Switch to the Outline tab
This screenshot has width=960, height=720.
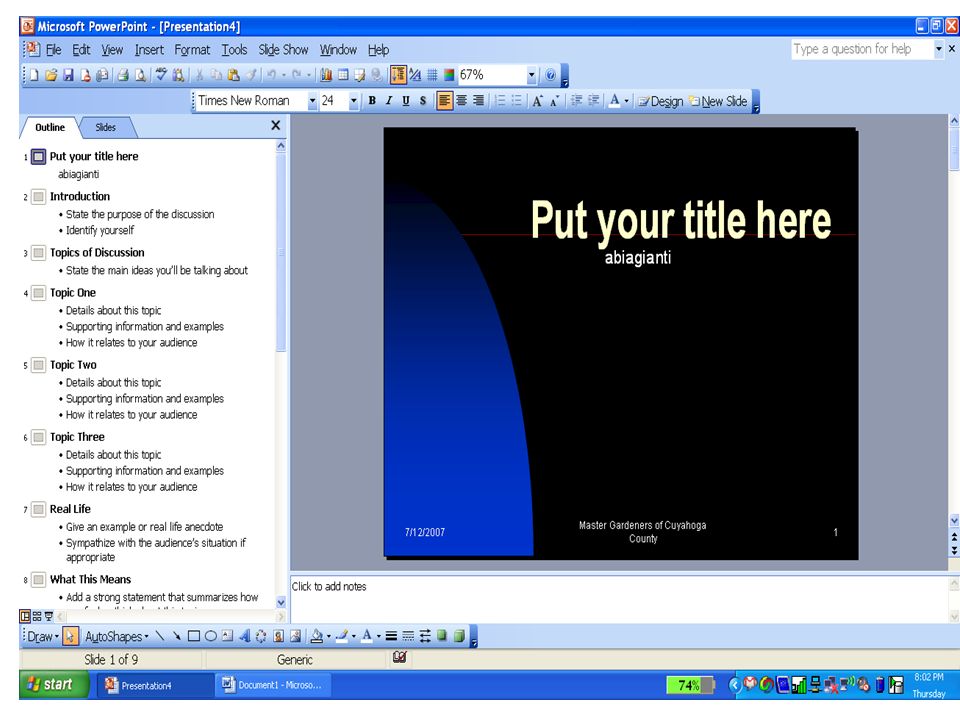point(50,127)
